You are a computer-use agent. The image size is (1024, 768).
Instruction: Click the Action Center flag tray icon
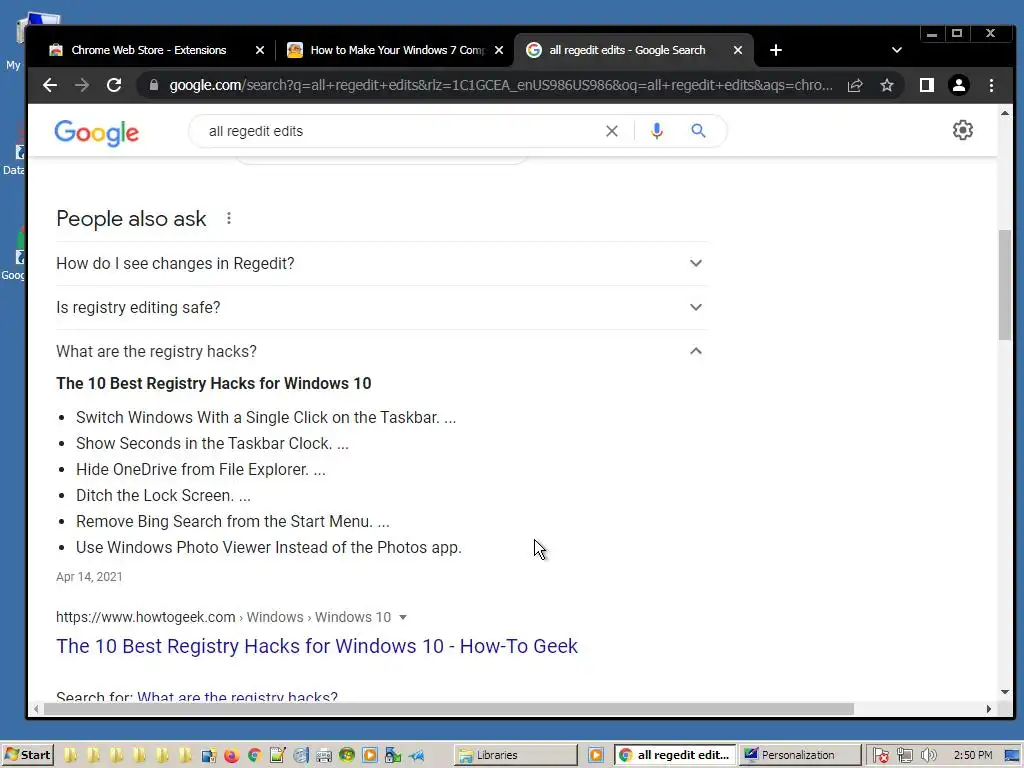click(880, 756)
